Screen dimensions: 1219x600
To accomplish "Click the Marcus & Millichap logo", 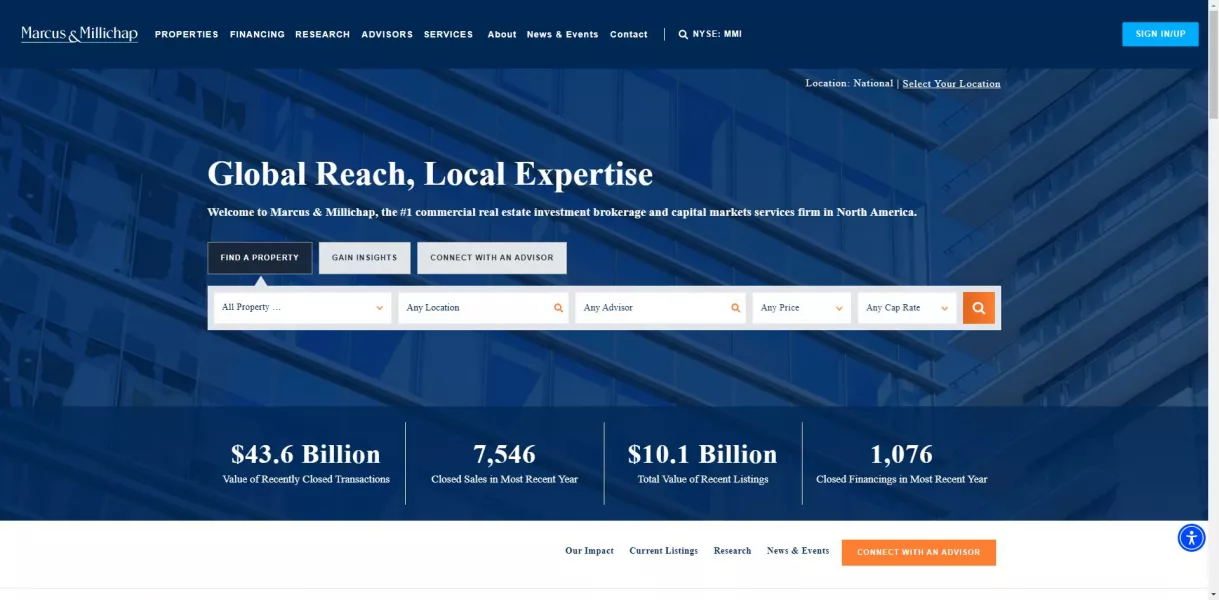I will tap(79, 34).
